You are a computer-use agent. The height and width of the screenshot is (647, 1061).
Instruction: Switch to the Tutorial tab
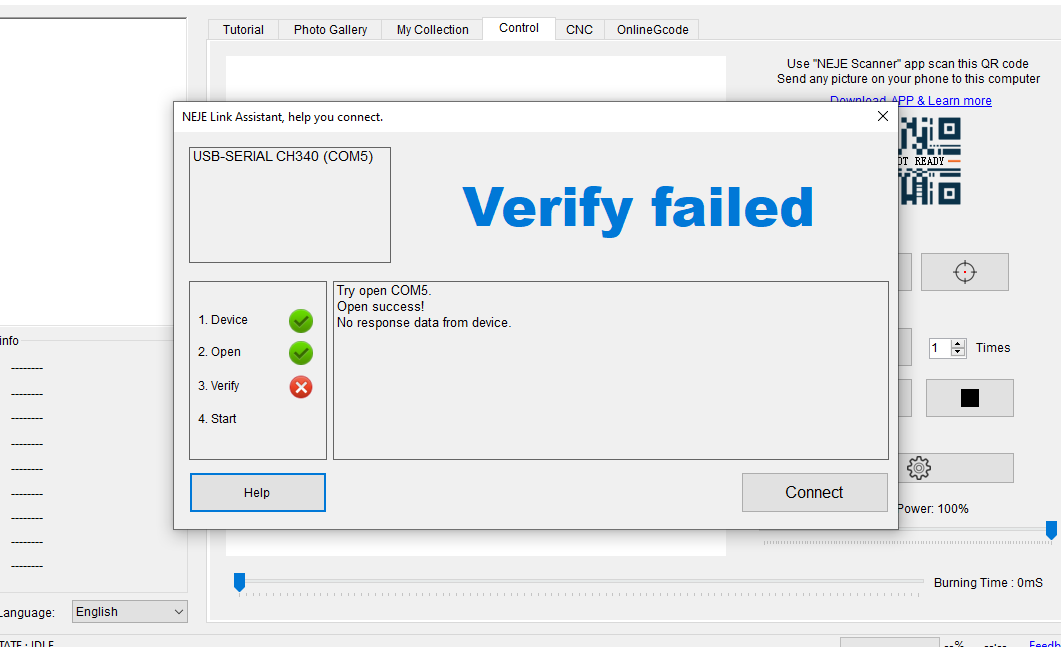coord(243,30)
